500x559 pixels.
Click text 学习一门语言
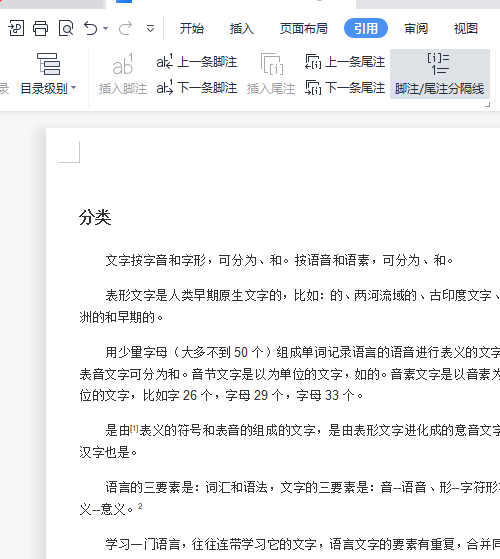pos(143,544)
